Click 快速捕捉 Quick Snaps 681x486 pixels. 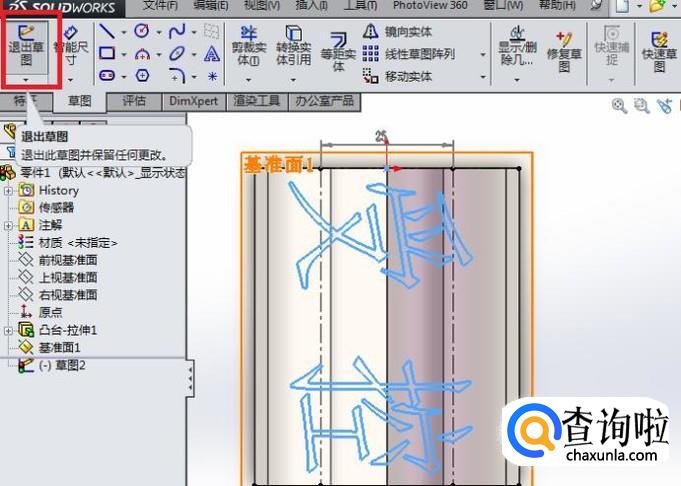coord(612,46)
